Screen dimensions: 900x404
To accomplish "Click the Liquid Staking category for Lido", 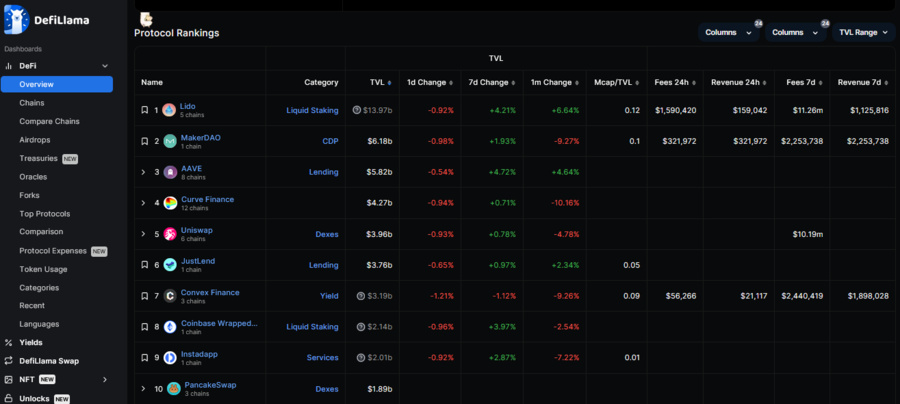I will tap(312, 110).
